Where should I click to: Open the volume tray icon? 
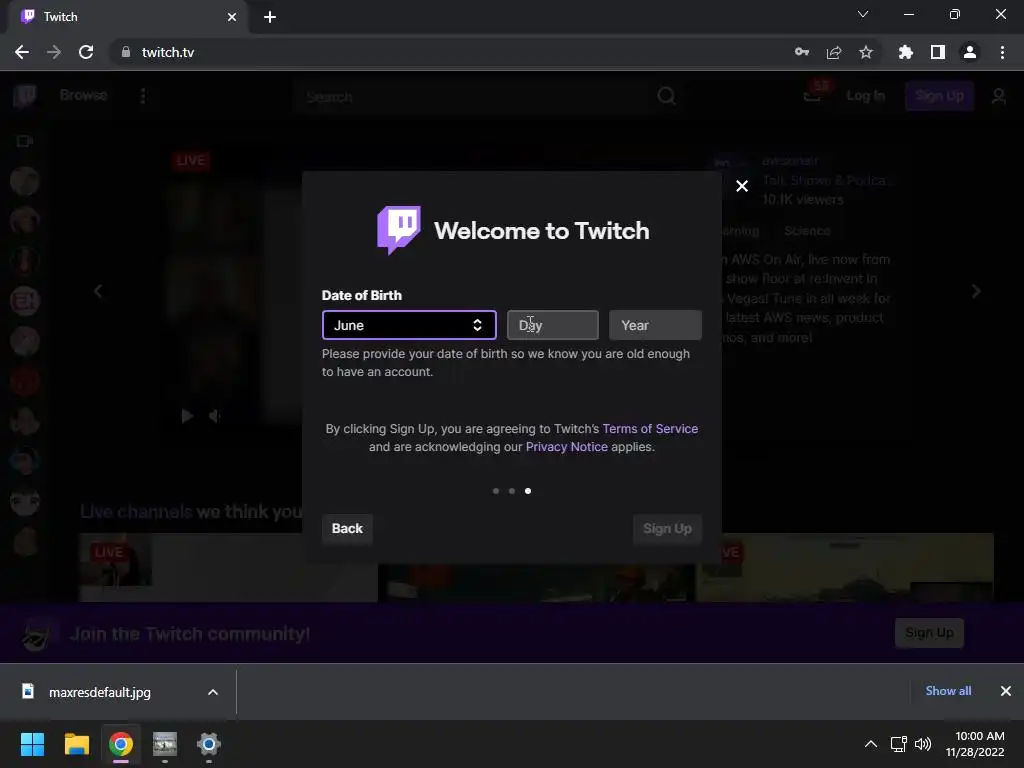coord(923,744)
